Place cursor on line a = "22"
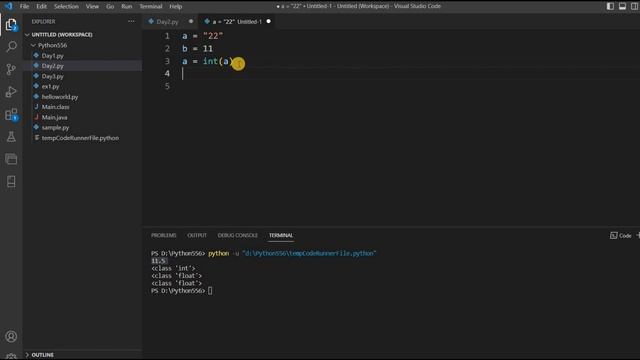Screen dimensions: 640x360 click(x=202, y=36)
